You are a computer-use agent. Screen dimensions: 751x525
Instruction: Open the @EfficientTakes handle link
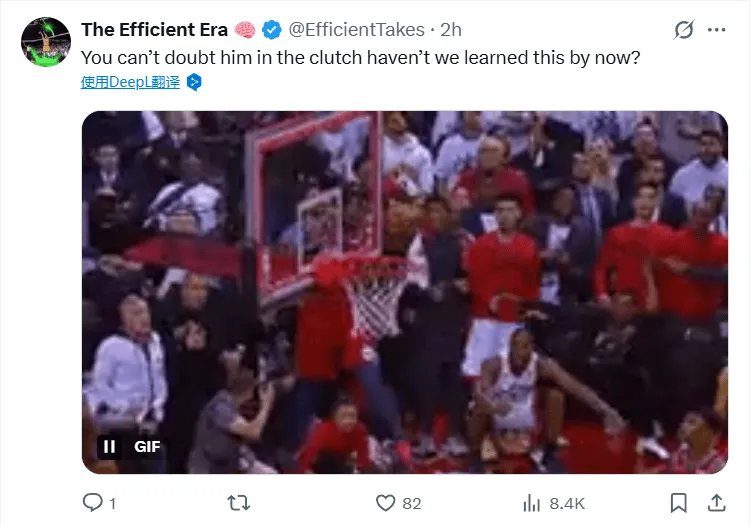(356, 30)
